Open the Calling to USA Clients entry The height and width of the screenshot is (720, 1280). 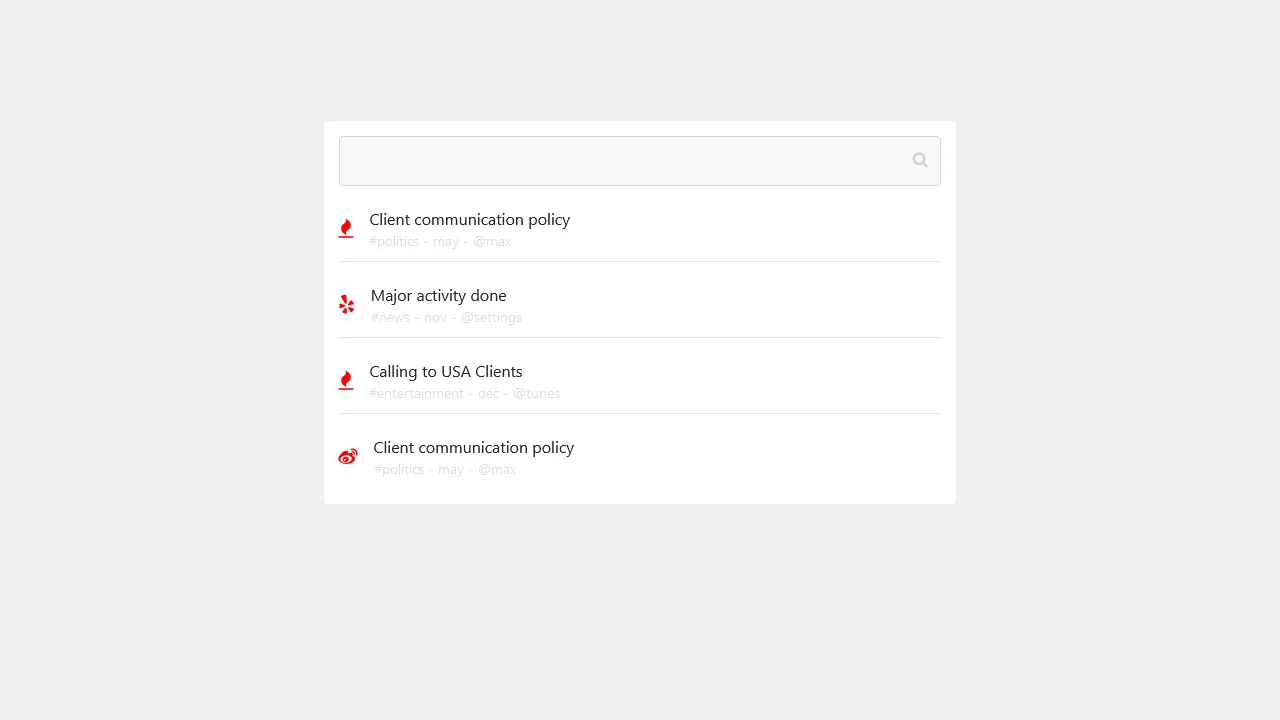click(446, 371)
